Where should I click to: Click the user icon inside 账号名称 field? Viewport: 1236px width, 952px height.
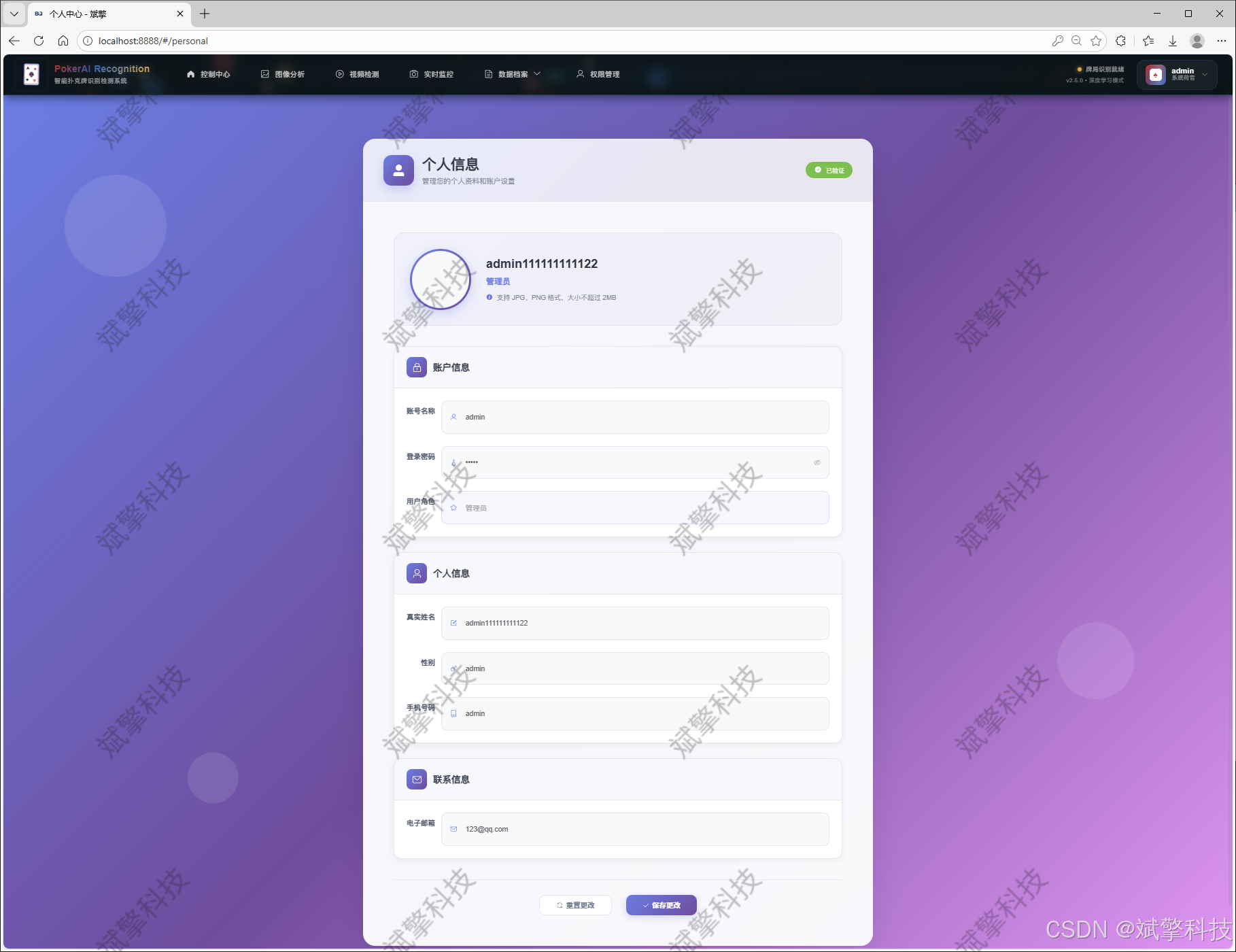pyautogui.click(x=453, y=417)
